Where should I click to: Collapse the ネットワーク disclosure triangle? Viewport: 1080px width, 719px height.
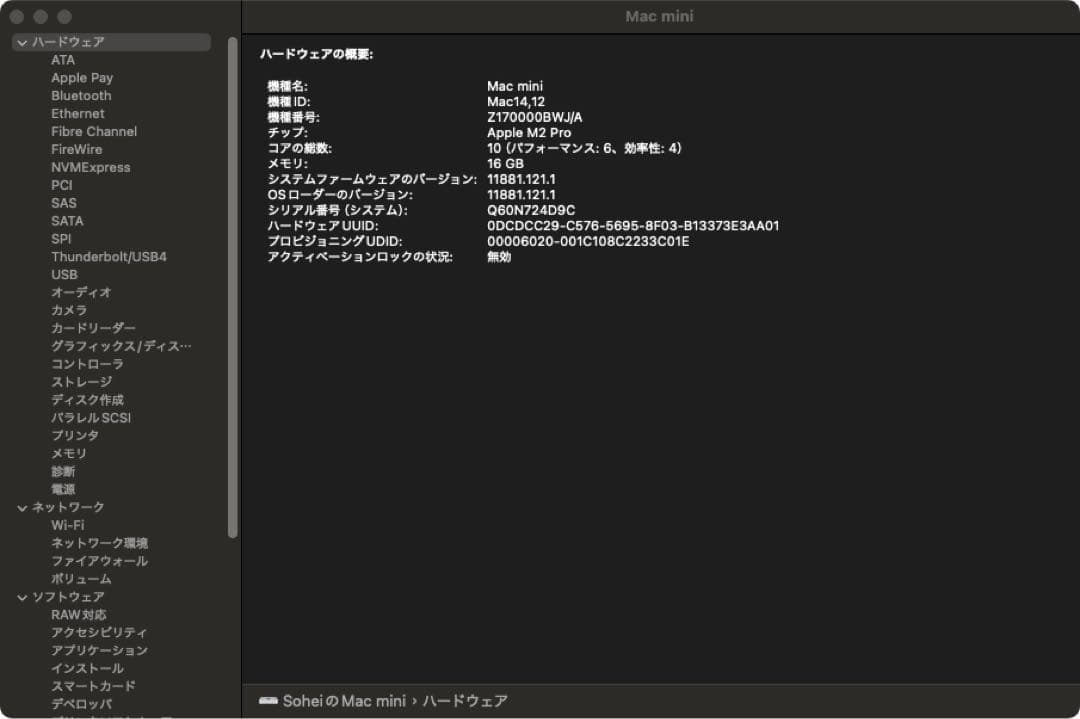tap(21, 507)
